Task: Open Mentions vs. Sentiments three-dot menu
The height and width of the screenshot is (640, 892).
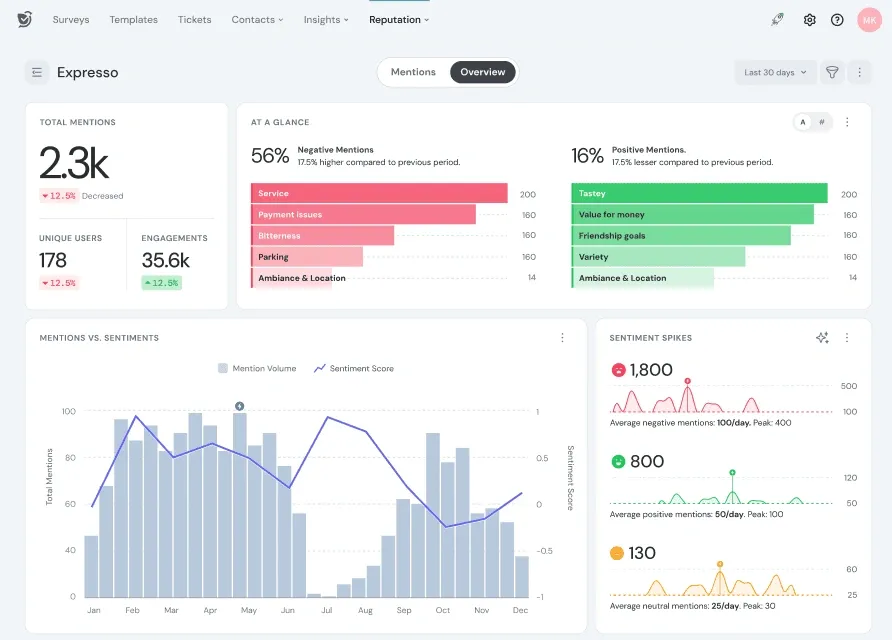Action: [562, 338]
